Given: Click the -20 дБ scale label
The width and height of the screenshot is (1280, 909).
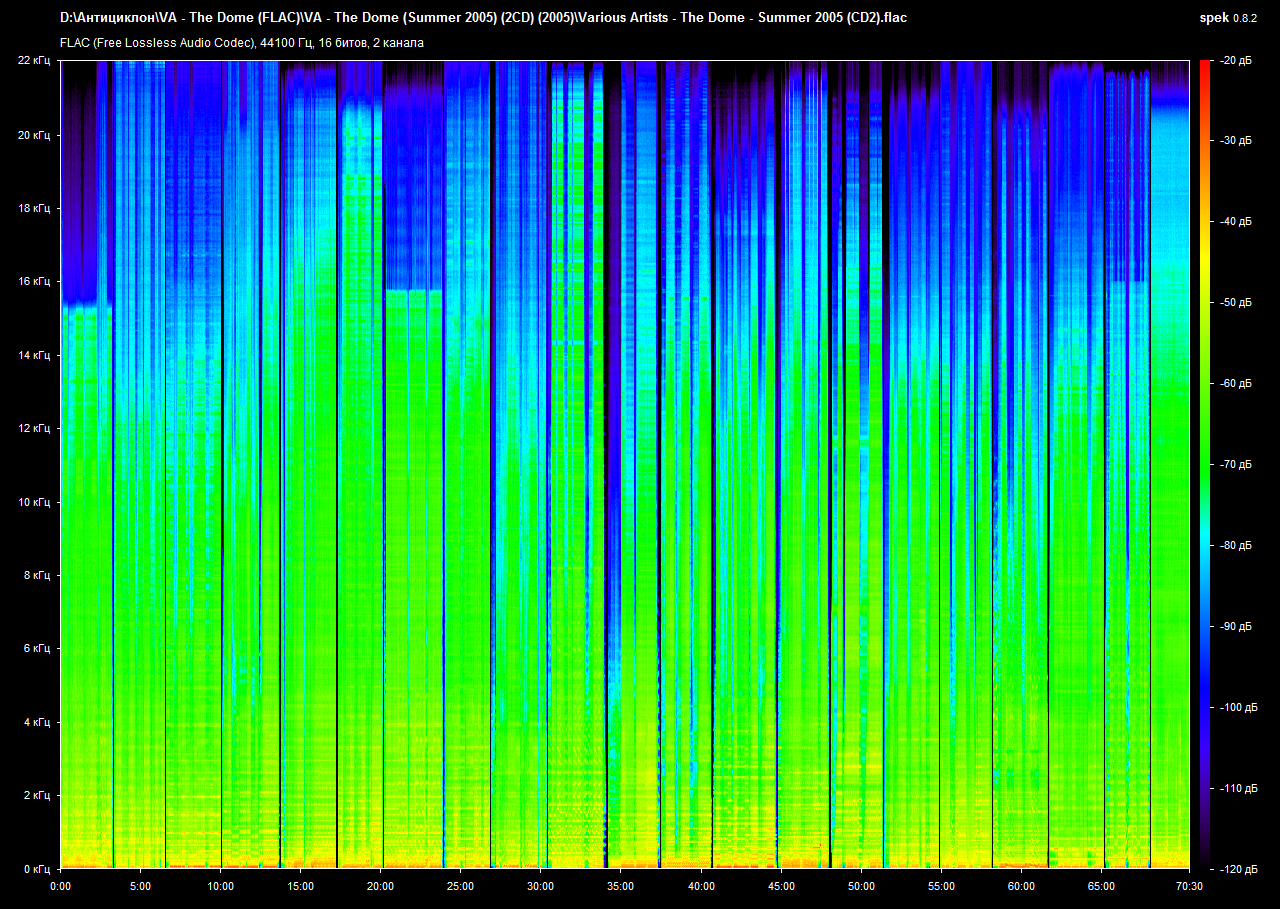Looking at the screenshot, I should coord(1235,61).
